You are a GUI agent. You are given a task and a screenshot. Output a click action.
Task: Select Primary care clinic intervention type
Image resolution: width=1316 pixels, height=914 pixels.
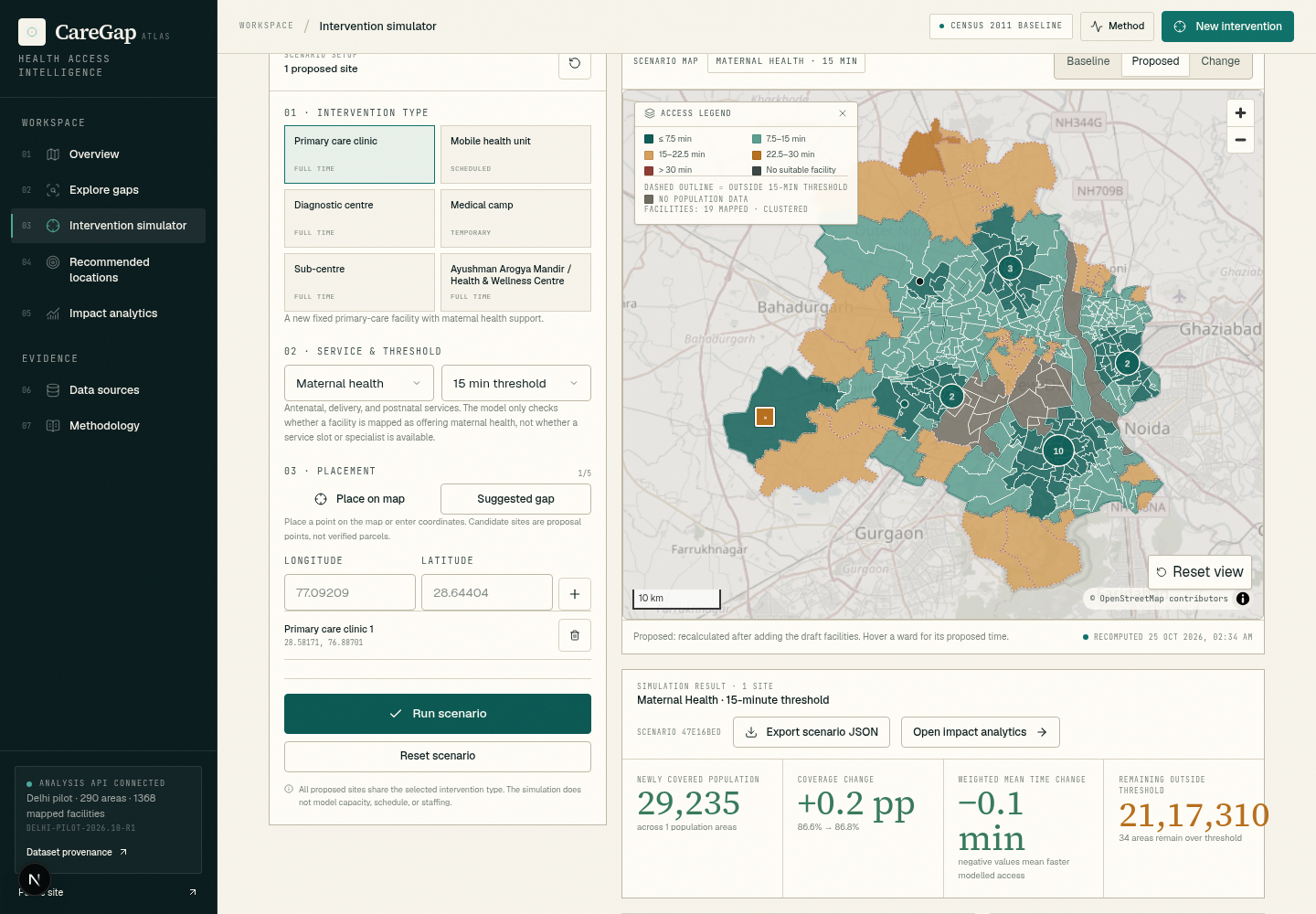(x=359, y=154)
